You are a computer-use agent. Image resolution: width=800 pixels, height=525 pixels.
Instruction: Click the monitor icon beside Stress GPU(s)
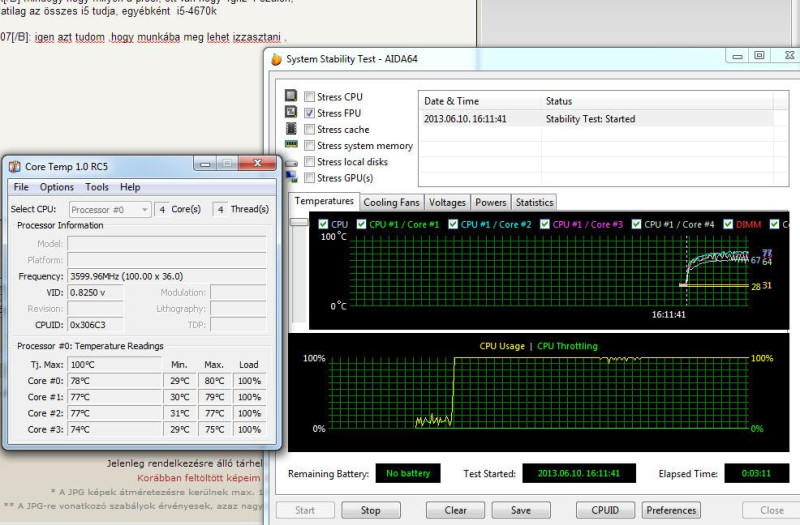[x=291, y=177]
